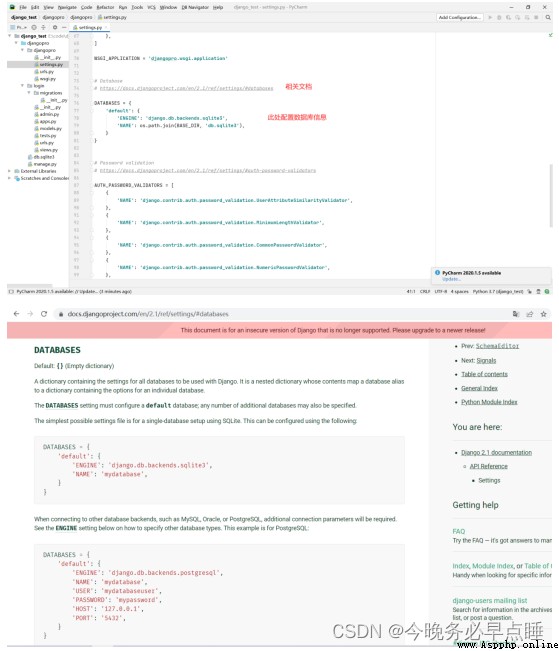Click the share icon in address bar
The image size is (559, 651).
530,314
